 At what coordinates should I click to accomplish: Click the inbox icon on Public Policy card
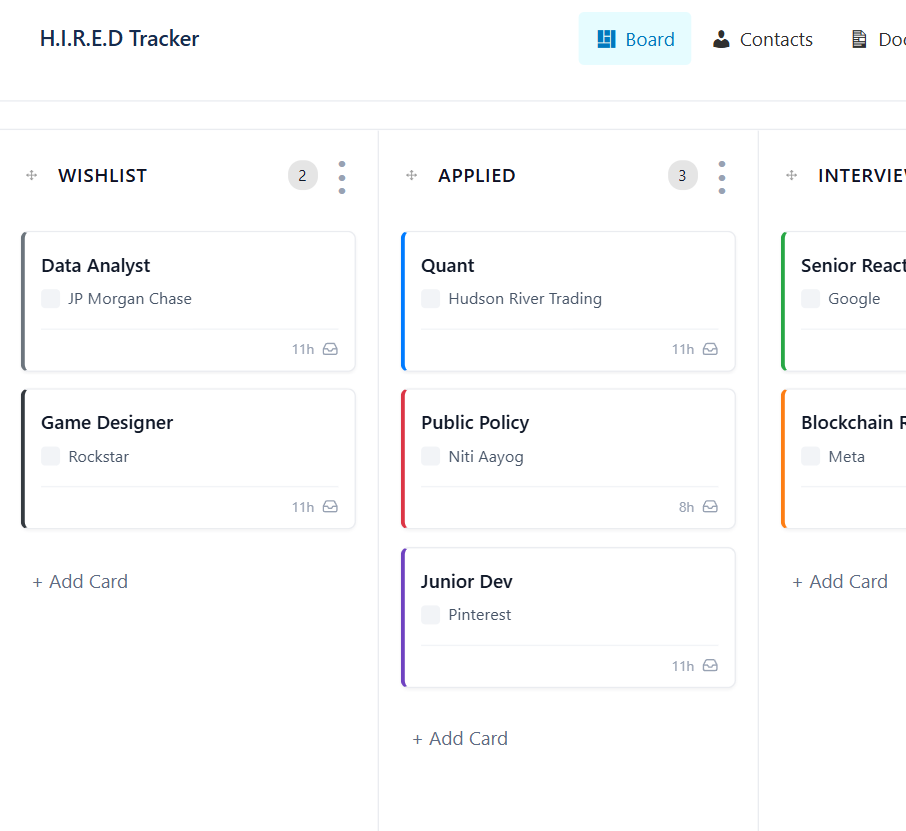710,507
